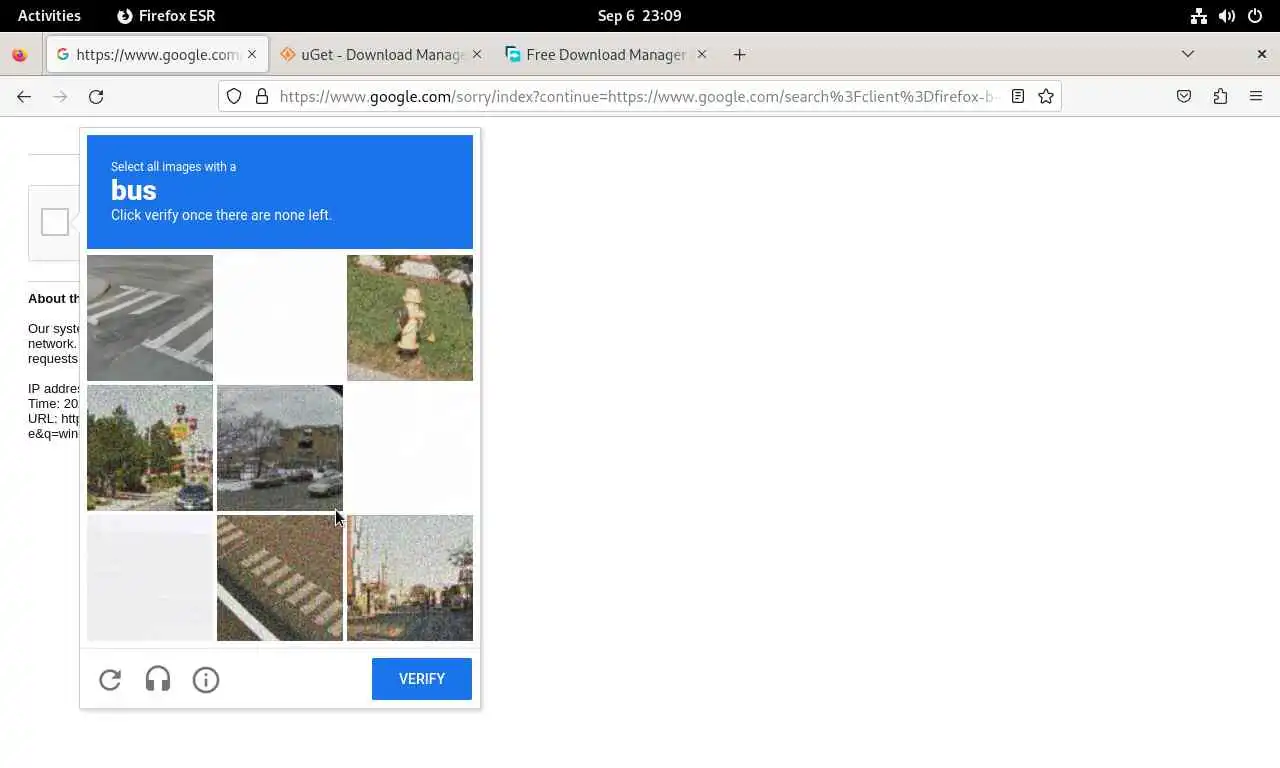Open Firefox View pinned icon

click(19, 55)
